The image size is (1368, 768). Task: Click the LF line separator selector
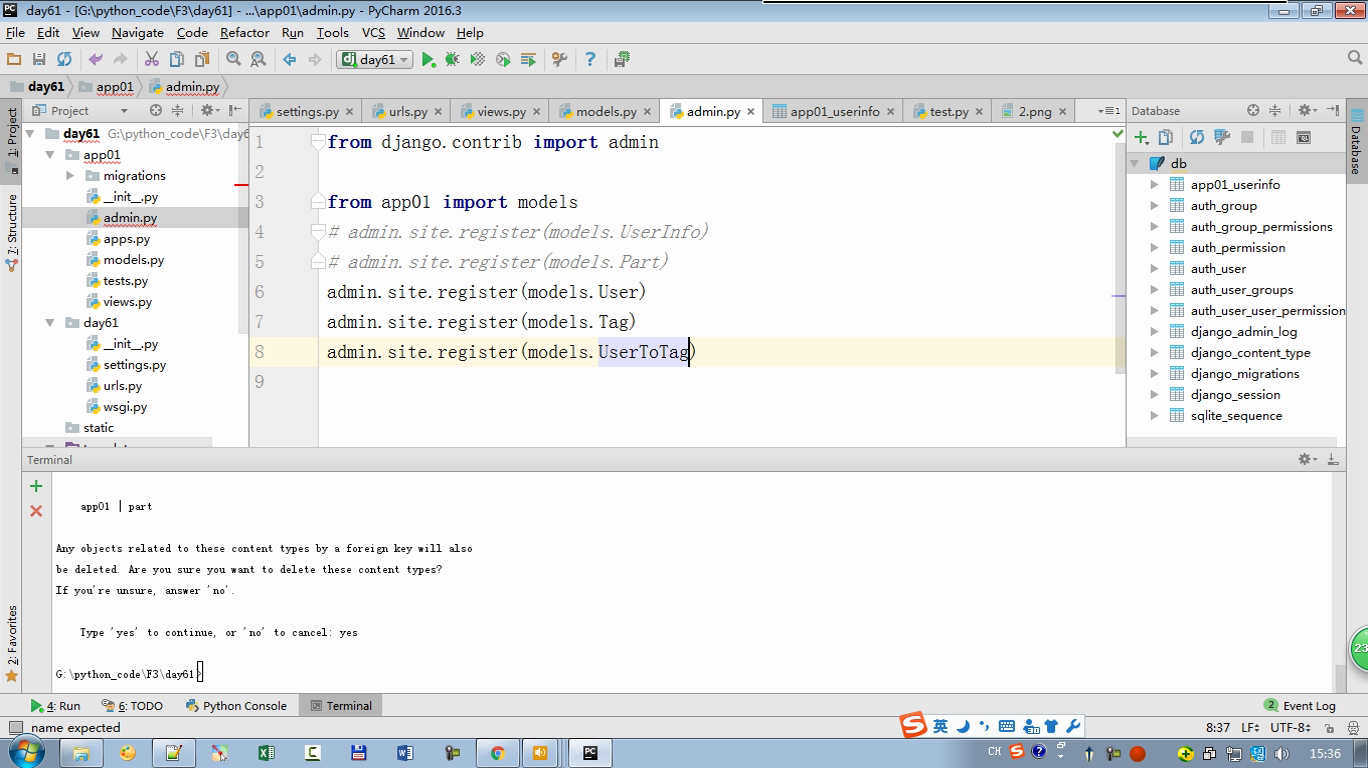tap(1250, 728)
